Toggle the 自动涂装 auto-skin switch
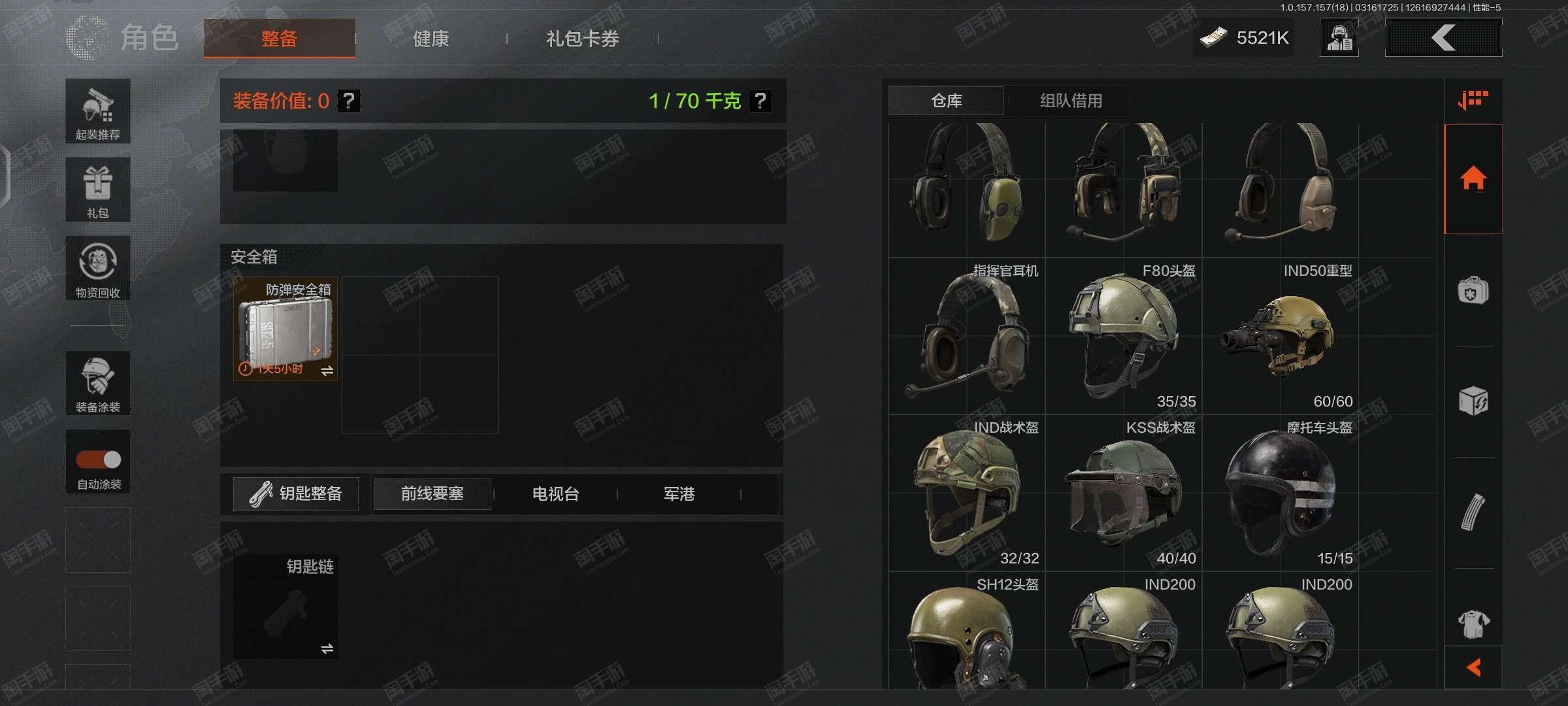The height and width of the screenshot is (706, 1568). (99, 460)
